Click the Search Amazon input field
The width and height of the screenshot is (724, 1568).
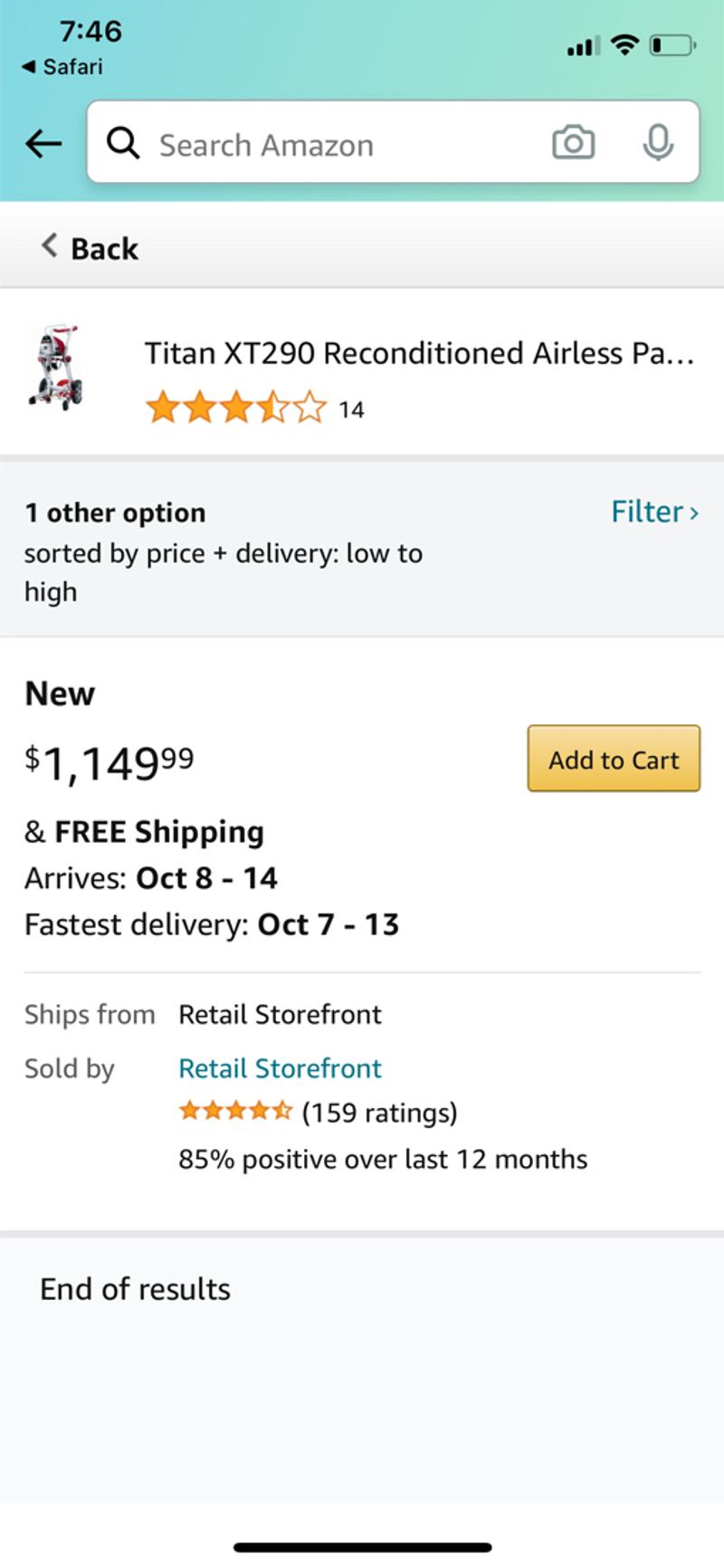tap(344, 145)
